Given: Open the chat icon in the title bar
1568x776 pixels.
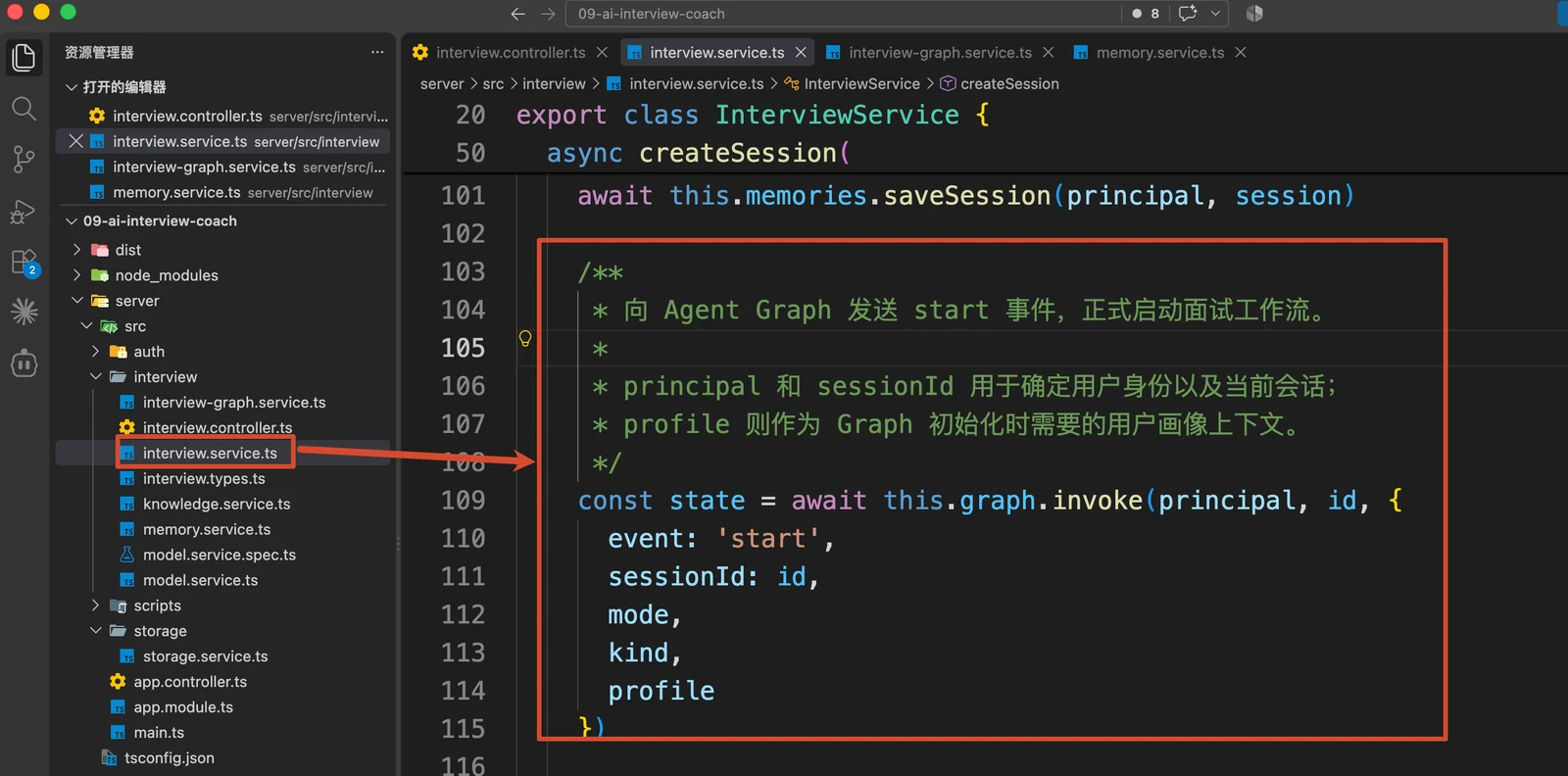Looking at the screenshot, I should pos(1188,14).
